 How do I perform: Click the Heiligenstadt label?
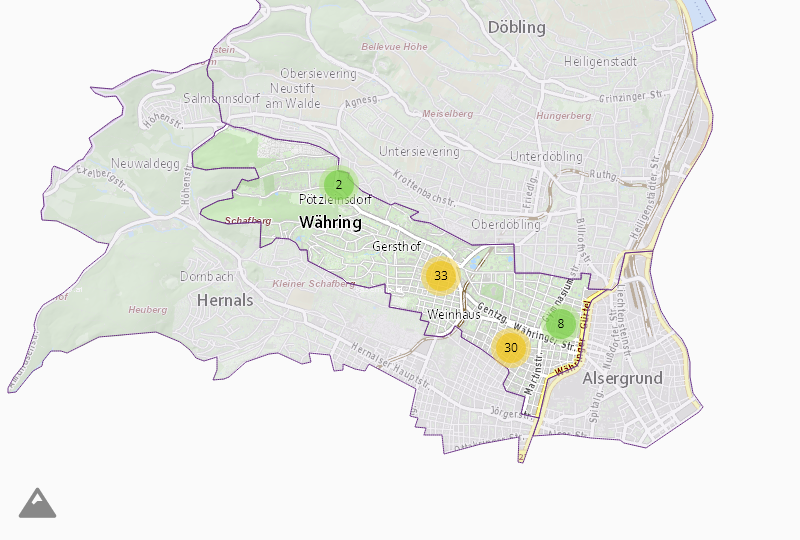point(601,62)
